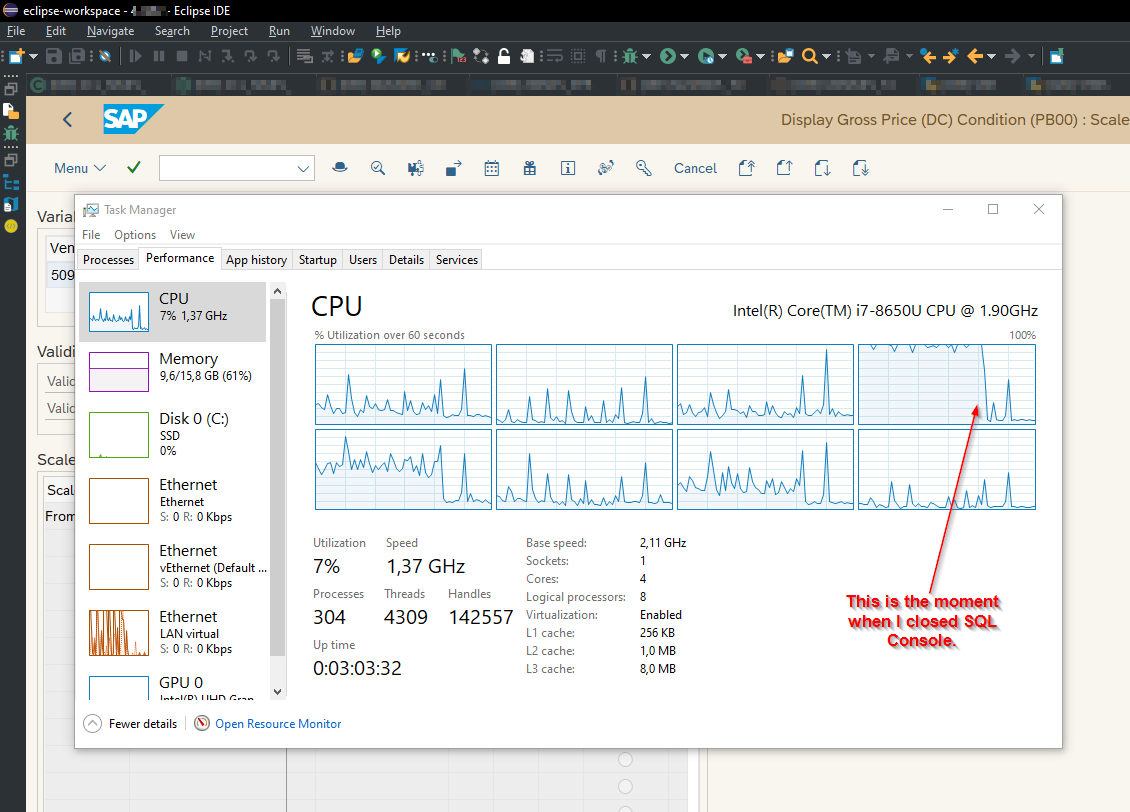Open Resource Monitor link
Image resolution: width=1130 pixels, height=812 pixels.
tap(278, 724)
